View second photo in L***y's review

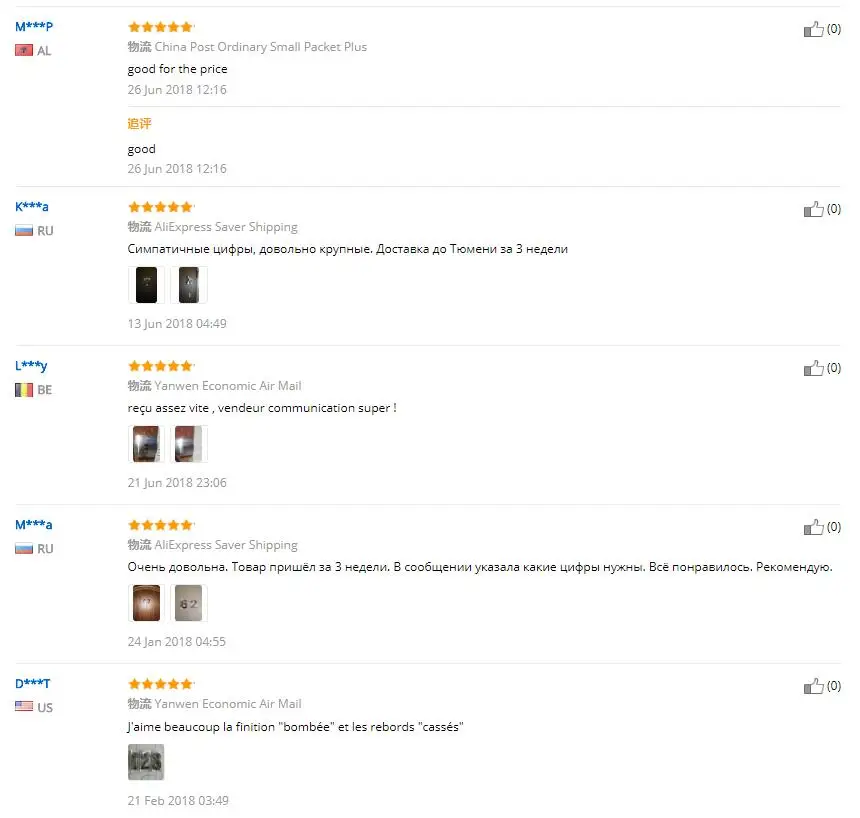pyautogui.click(x=189, y=444)
